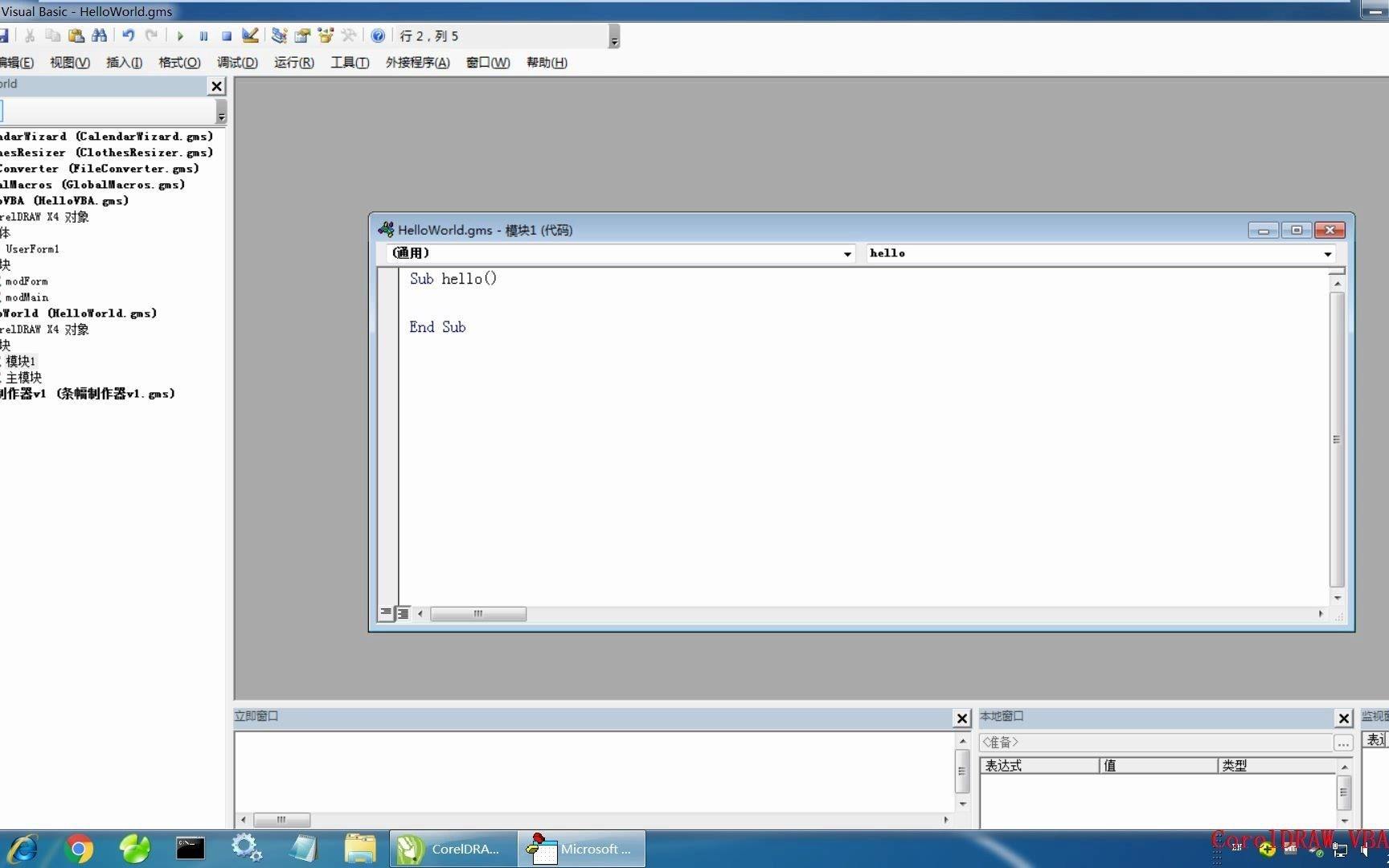Click the Copy toolbar icon
The image size is (1389, 868).
point(53,35)
